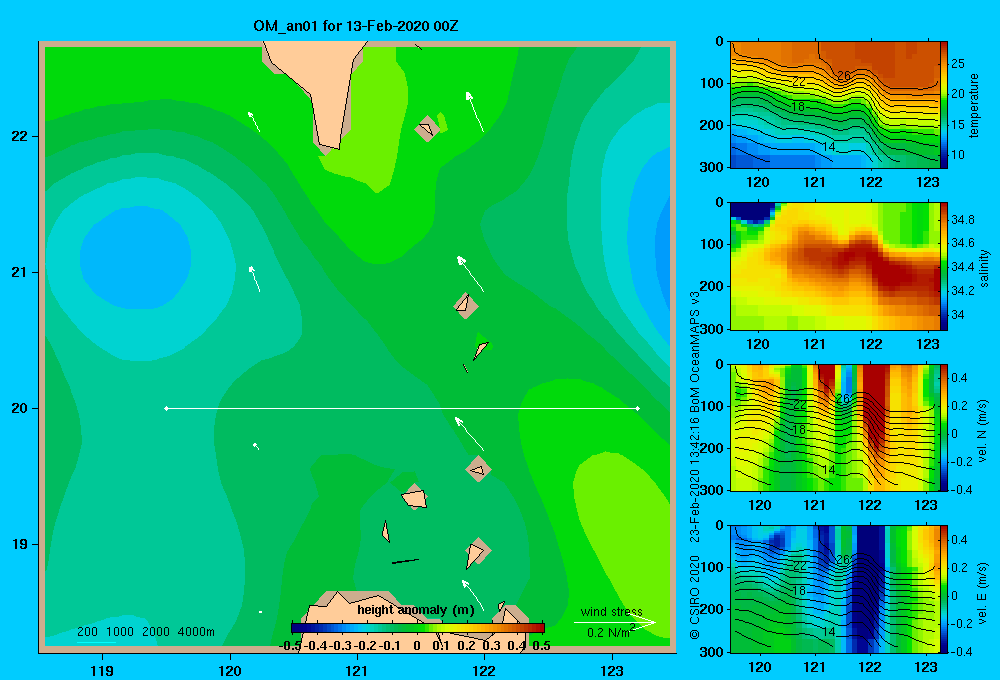Click the "vel. N (m/s)" axis label

point(983,431)
